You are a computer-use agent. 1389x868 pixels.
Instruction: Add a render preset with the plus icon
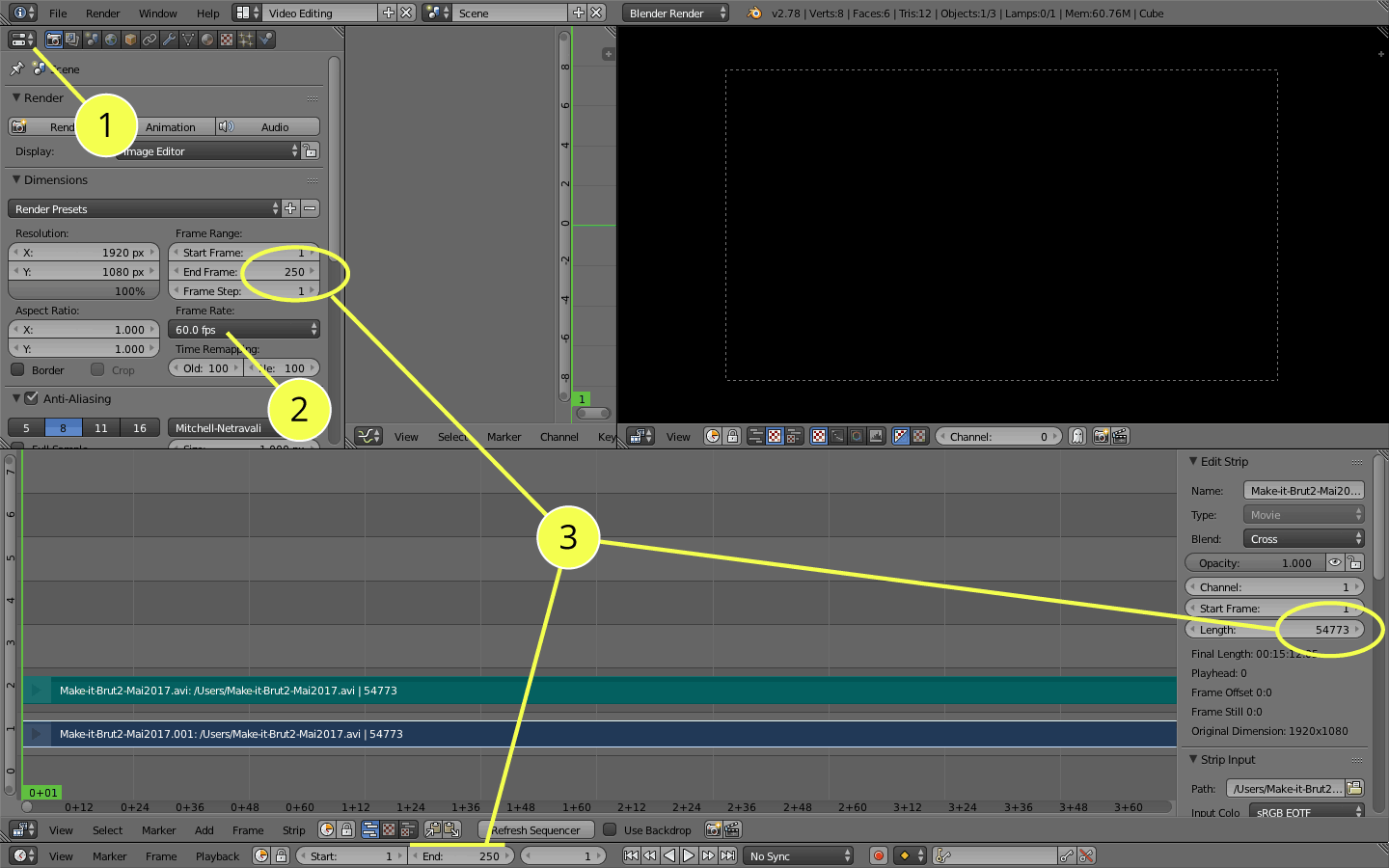point(290,208)
